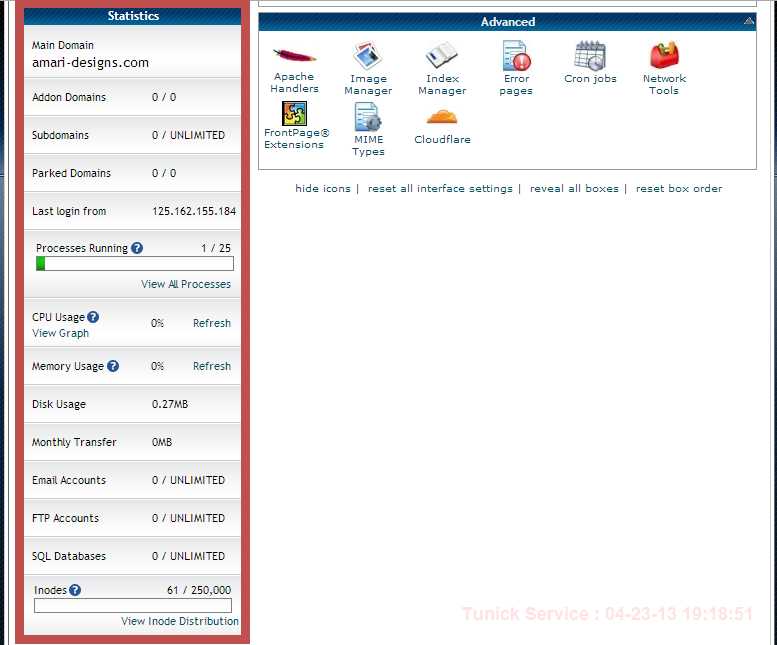Click the 'hide icons' link

[x=323, y=189]
